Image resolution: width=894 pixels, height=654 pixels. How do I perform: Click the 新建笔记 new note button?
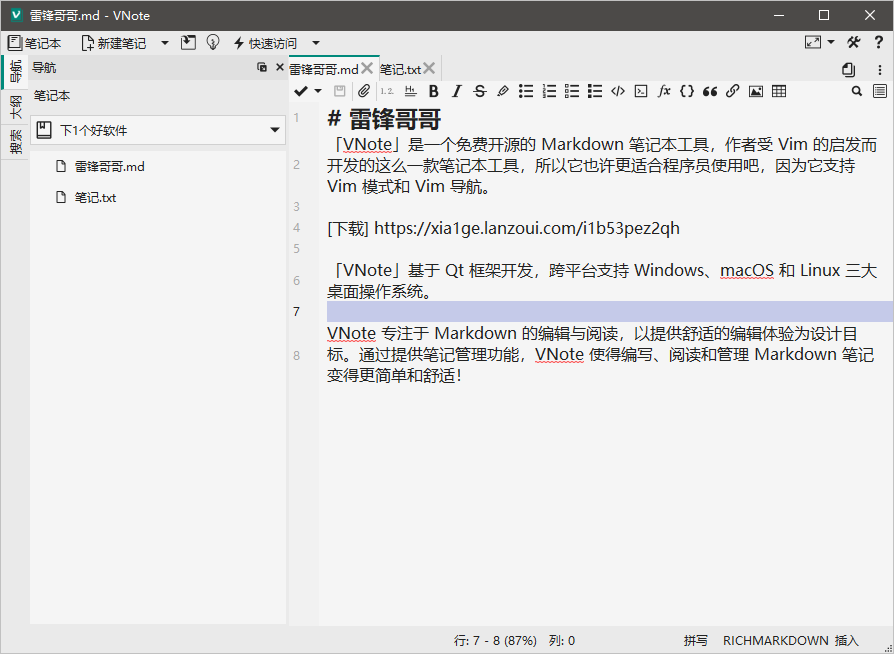pos(113,43)
